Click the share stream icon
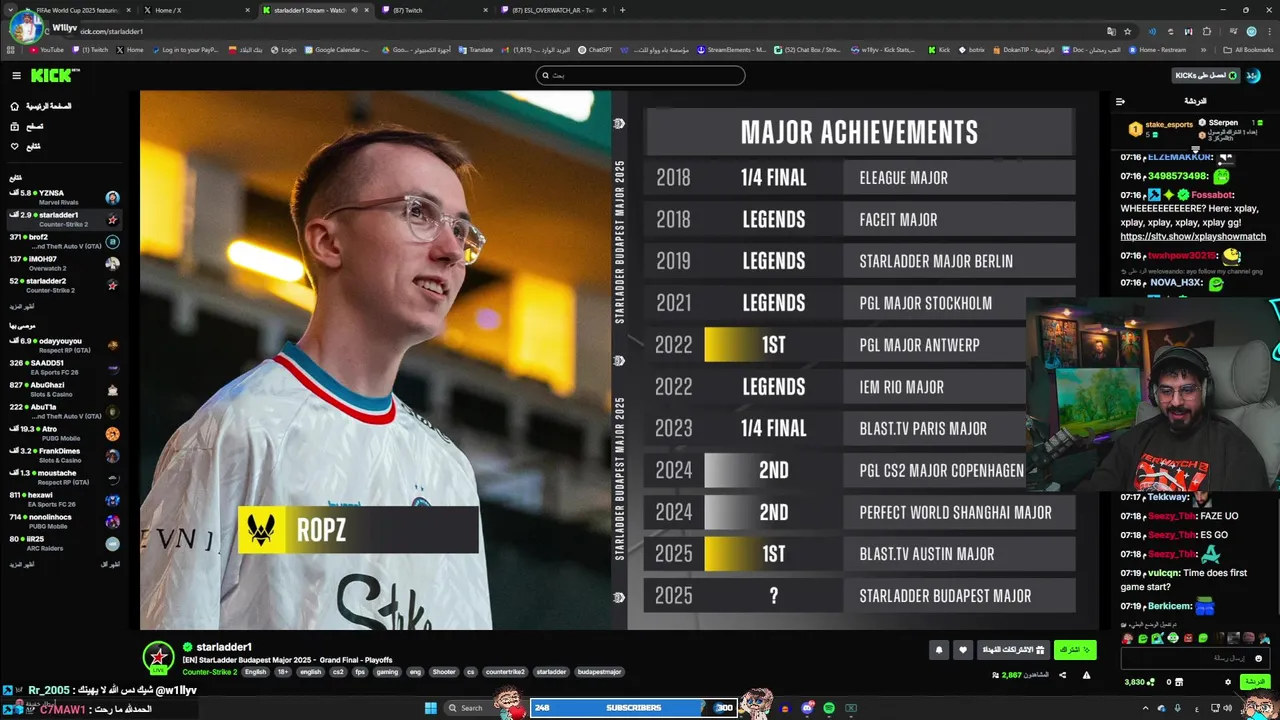This screenshot has width=1280, height=720. pyautogui.click(x=1062, y=675)
